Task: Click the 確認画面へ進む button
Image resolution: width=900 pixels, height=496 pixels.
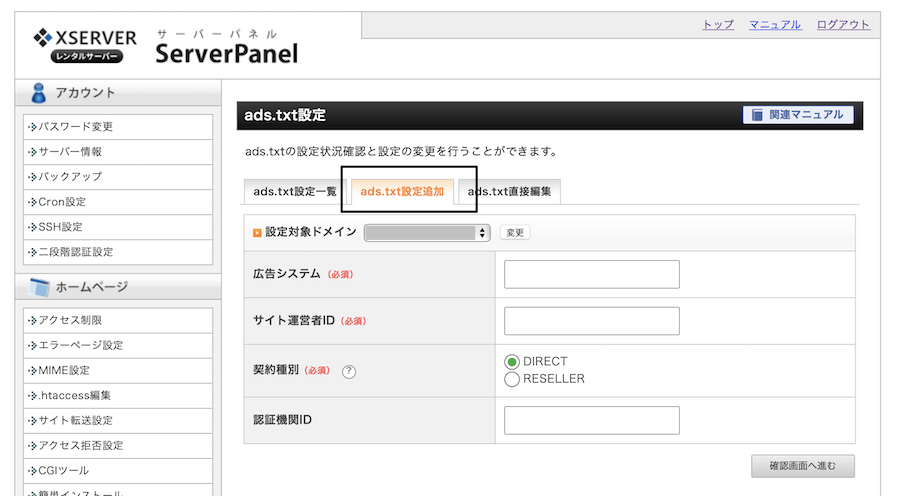Action: (x=802, y=466)
